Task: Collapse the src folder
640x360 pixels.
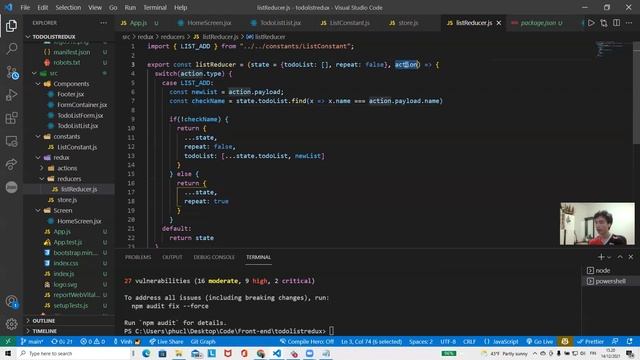Action: pyautogui.click(x=34, y=73)
